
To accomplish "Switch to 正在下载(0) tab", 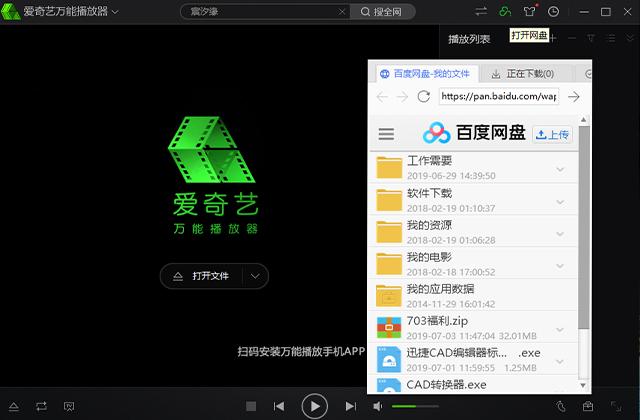I will [523, 74].
